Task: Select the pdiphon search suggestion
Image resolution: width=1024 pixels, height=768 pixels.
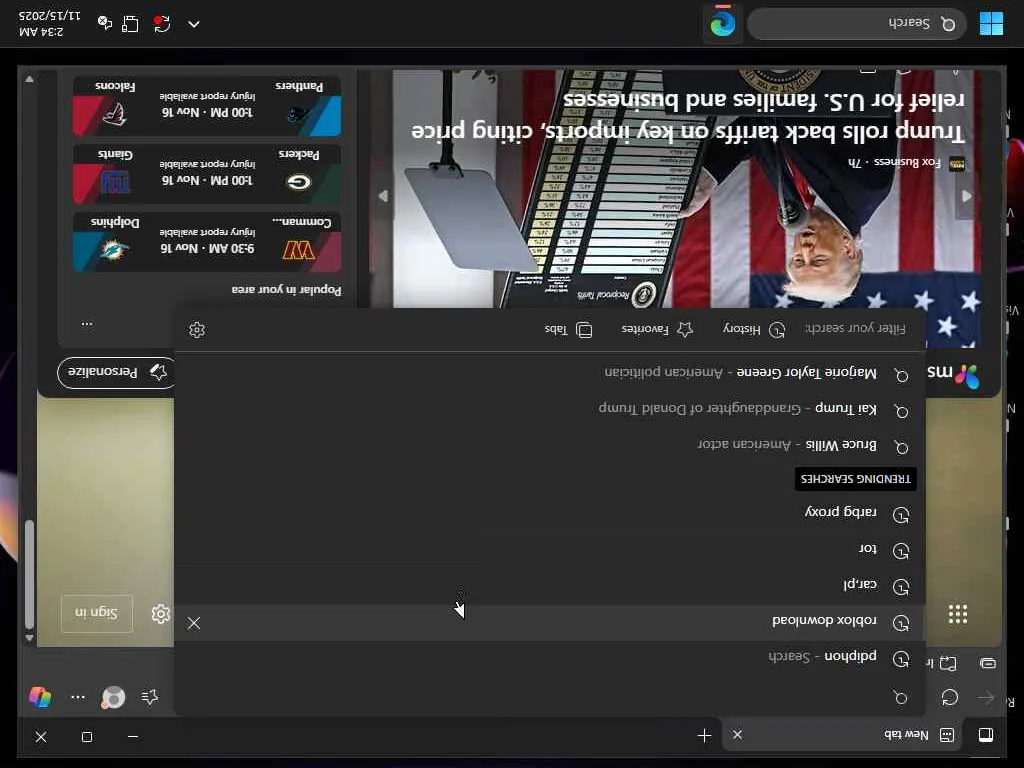Action: click(x=550, y=657)
